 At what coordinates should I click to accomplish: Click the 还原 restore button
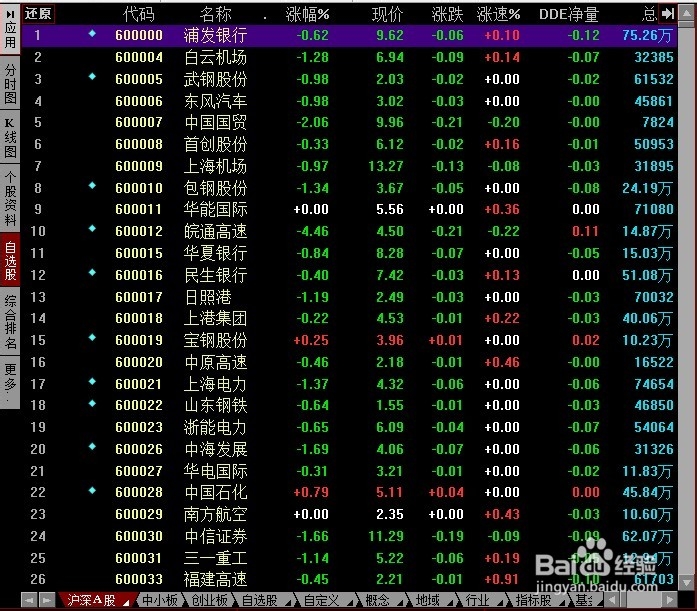point(38,13)
